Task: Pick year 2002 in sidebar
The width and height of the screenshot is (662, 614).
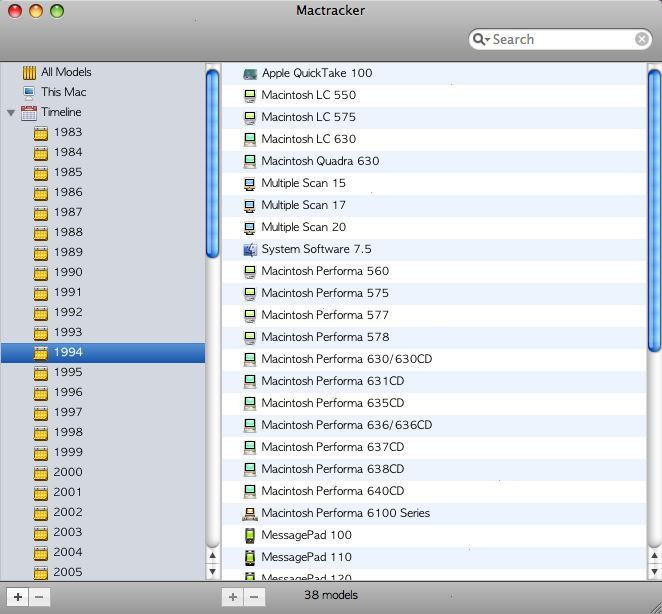Action: point(103,512)
